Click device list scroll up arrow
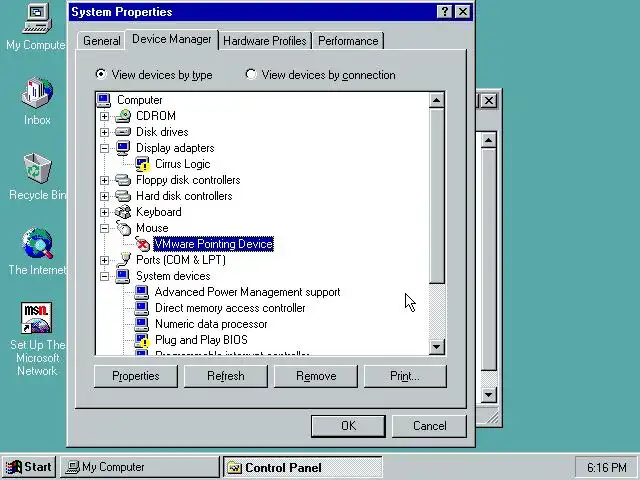Image resolution: width=640 pixels, height=480 pixels. click(x=437, y=100)
